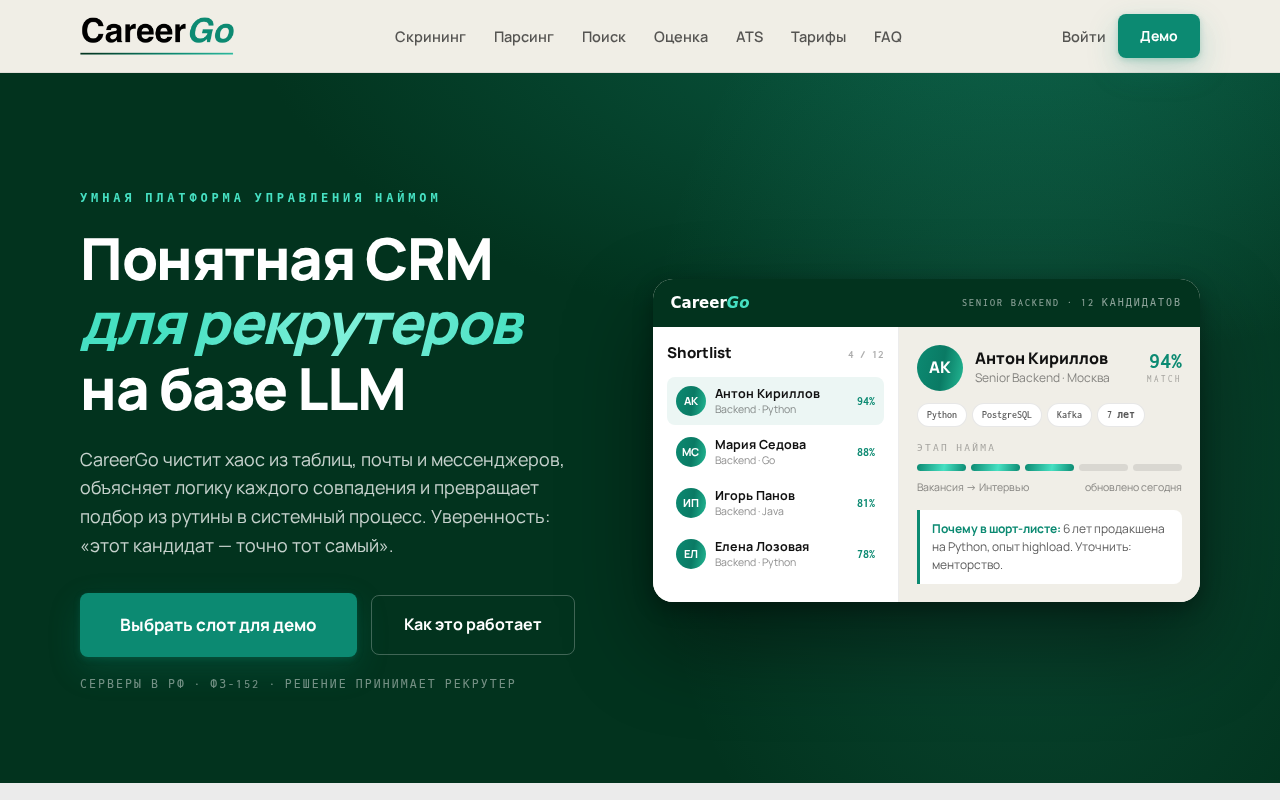
Task: Click the Senior Backend · 12 кандидатов label
Action: tap(1071, 302)
